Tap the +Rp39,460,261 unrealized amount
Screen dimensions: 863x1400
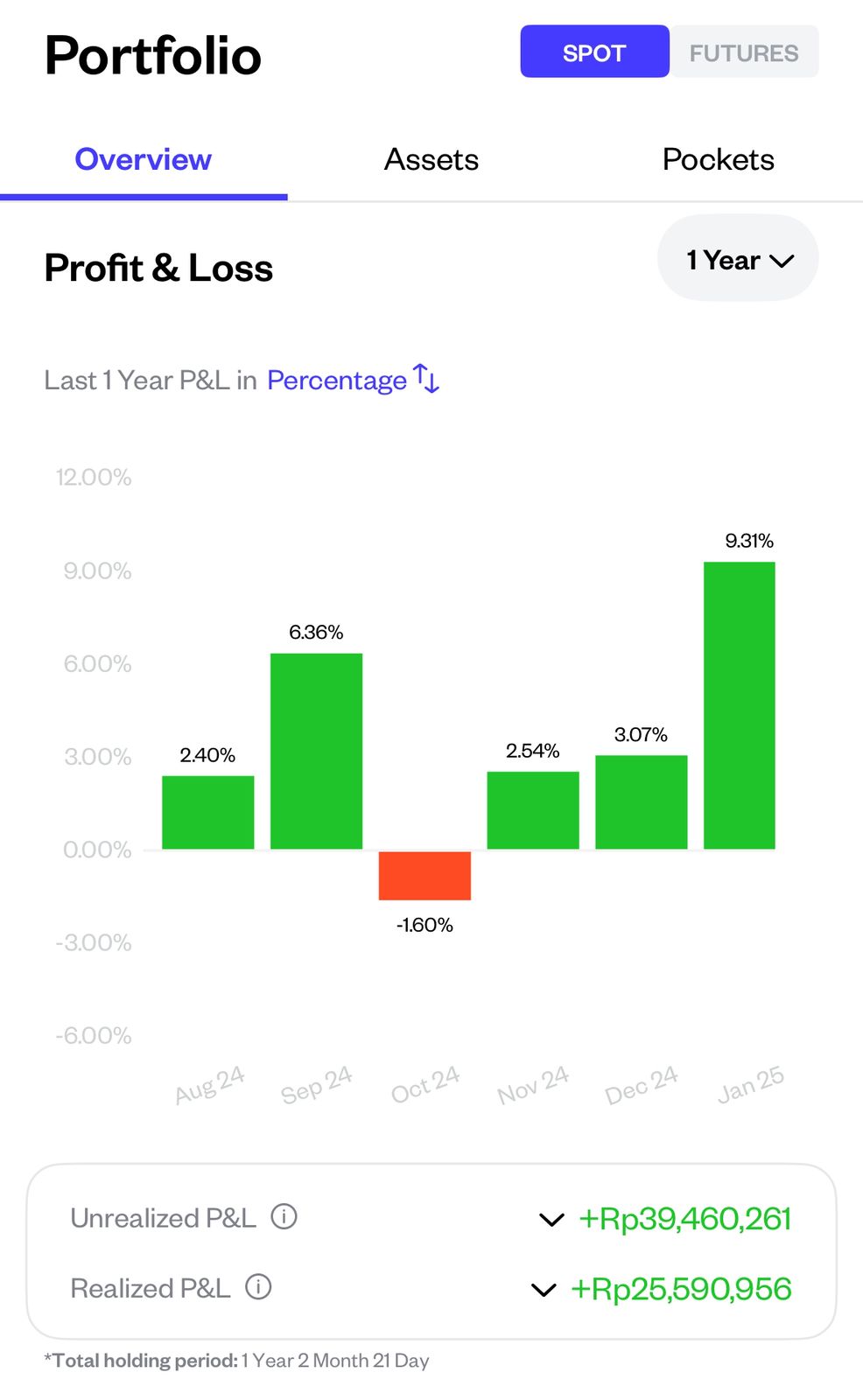pos(684,1219)
